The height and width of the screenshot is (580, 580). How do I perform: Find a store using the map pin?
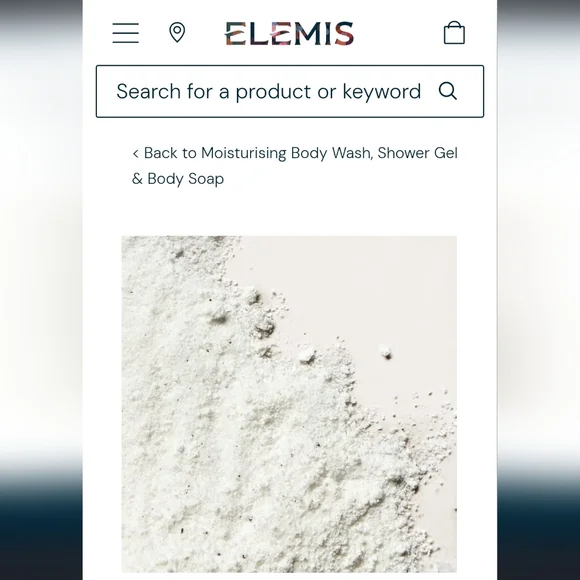[x=177, y=33]
